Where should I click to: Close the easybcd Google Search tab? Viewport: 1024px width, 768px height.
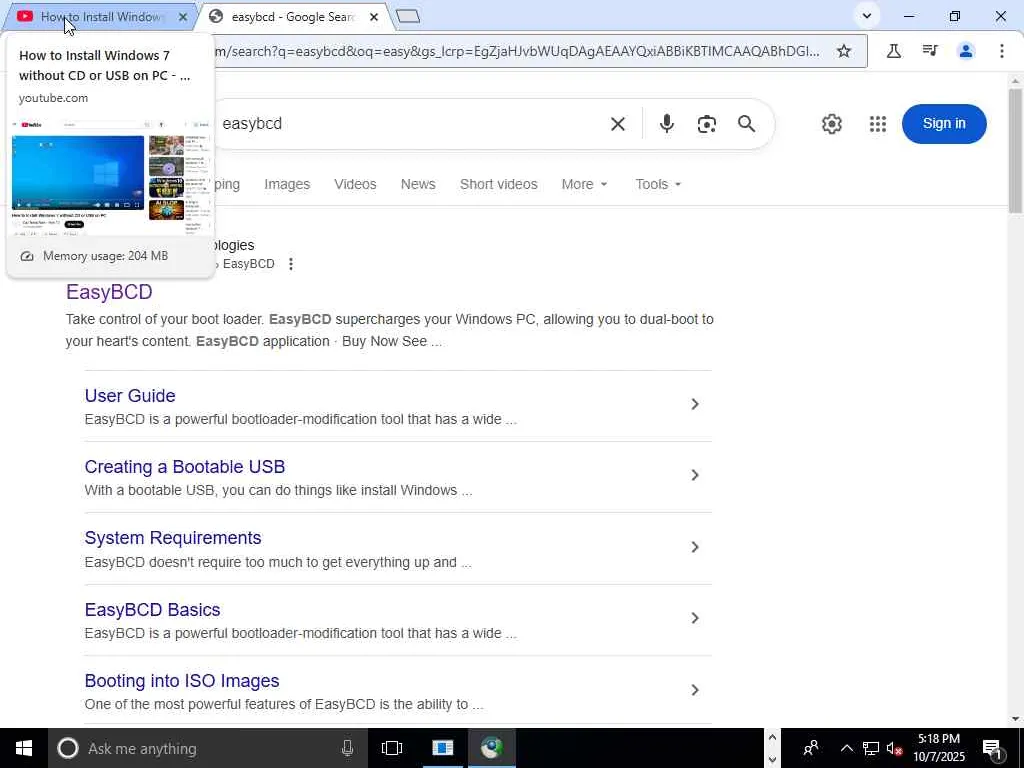click(374, 17)
